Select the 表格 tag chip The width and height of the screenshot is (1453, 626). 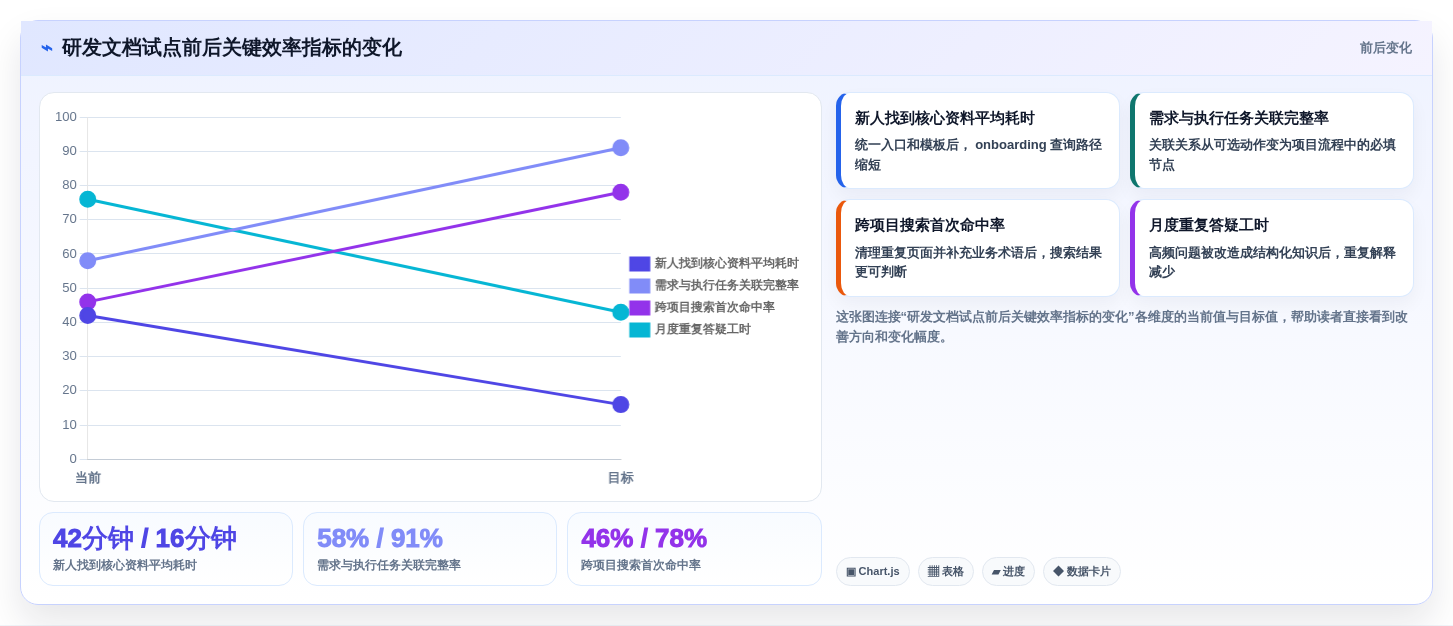946,572
